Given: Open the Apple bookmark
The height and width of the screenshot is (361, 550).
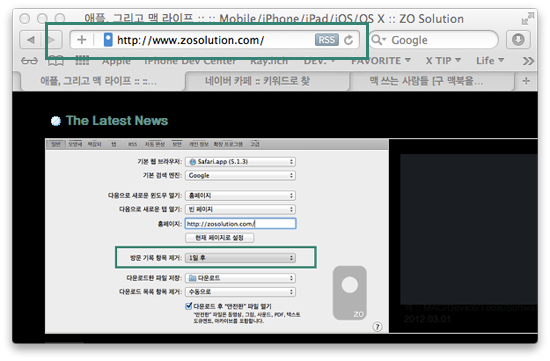Looking at the screenshot, I should pyautogui.click(x=116, y=61).
